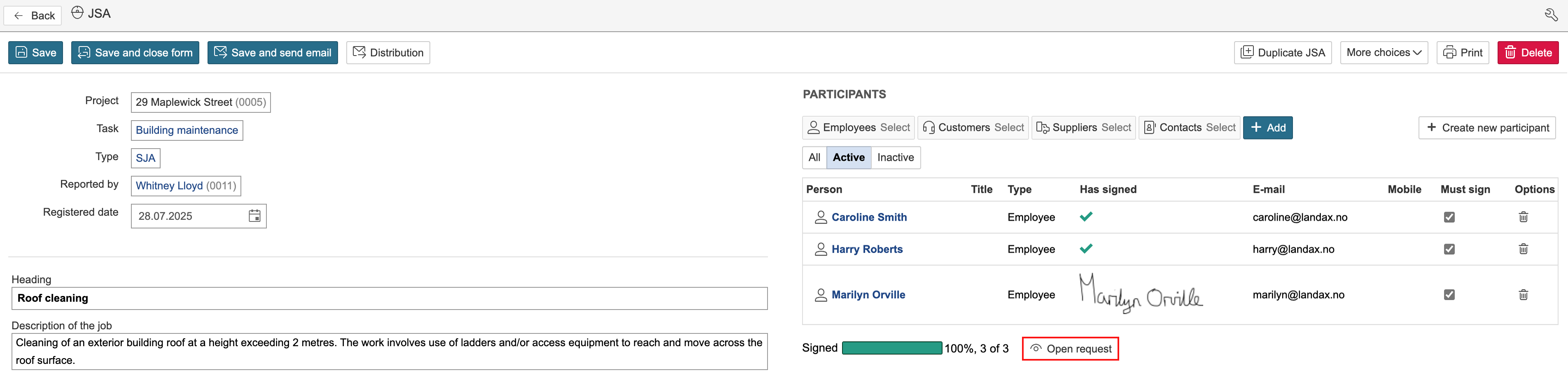1568x382 pixels.
Task: Open the Suppliers Select picker
Action: (1083, 128)
